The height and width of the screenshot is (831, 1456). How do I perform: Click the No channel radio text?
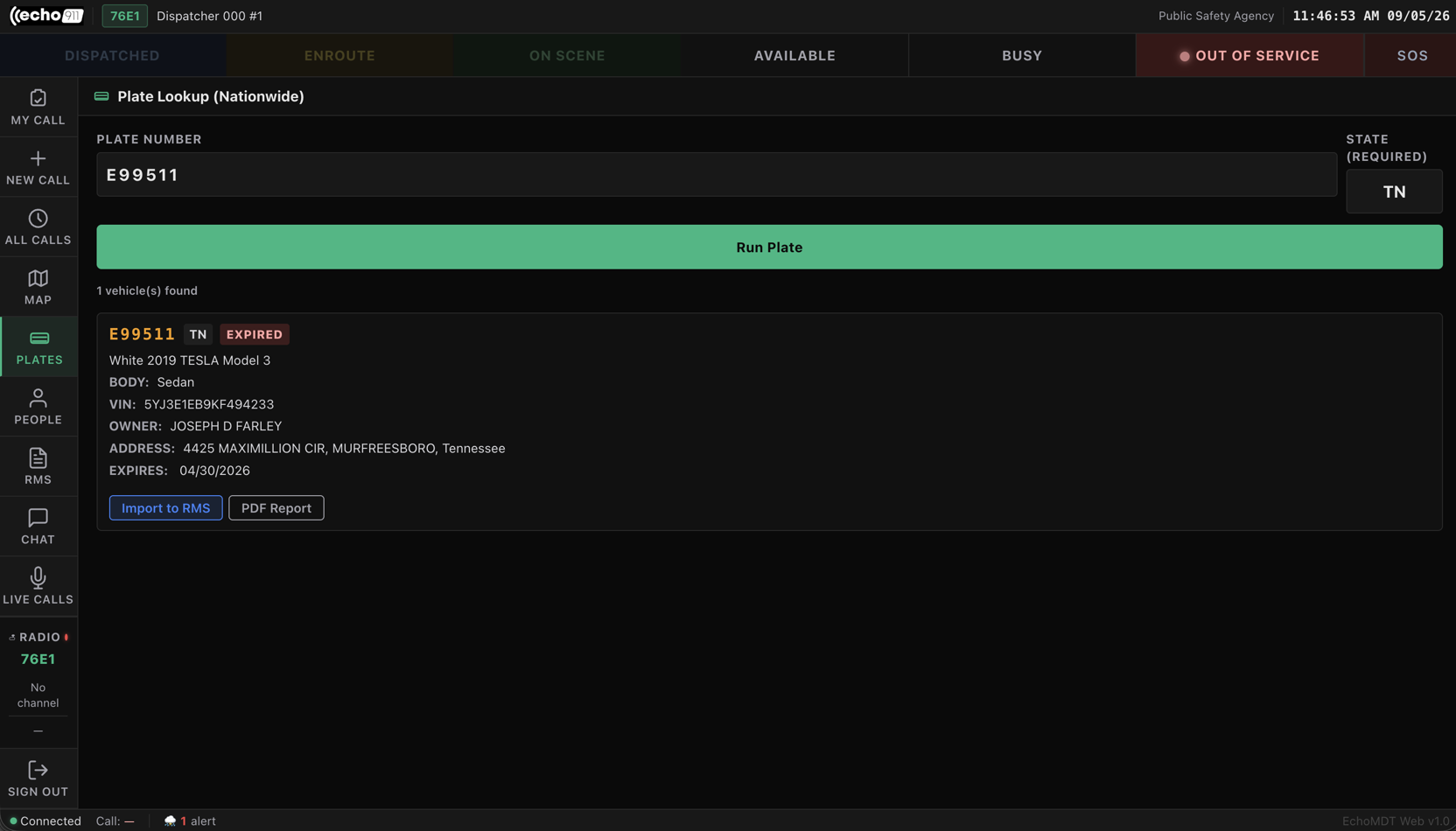pos(38,695)
